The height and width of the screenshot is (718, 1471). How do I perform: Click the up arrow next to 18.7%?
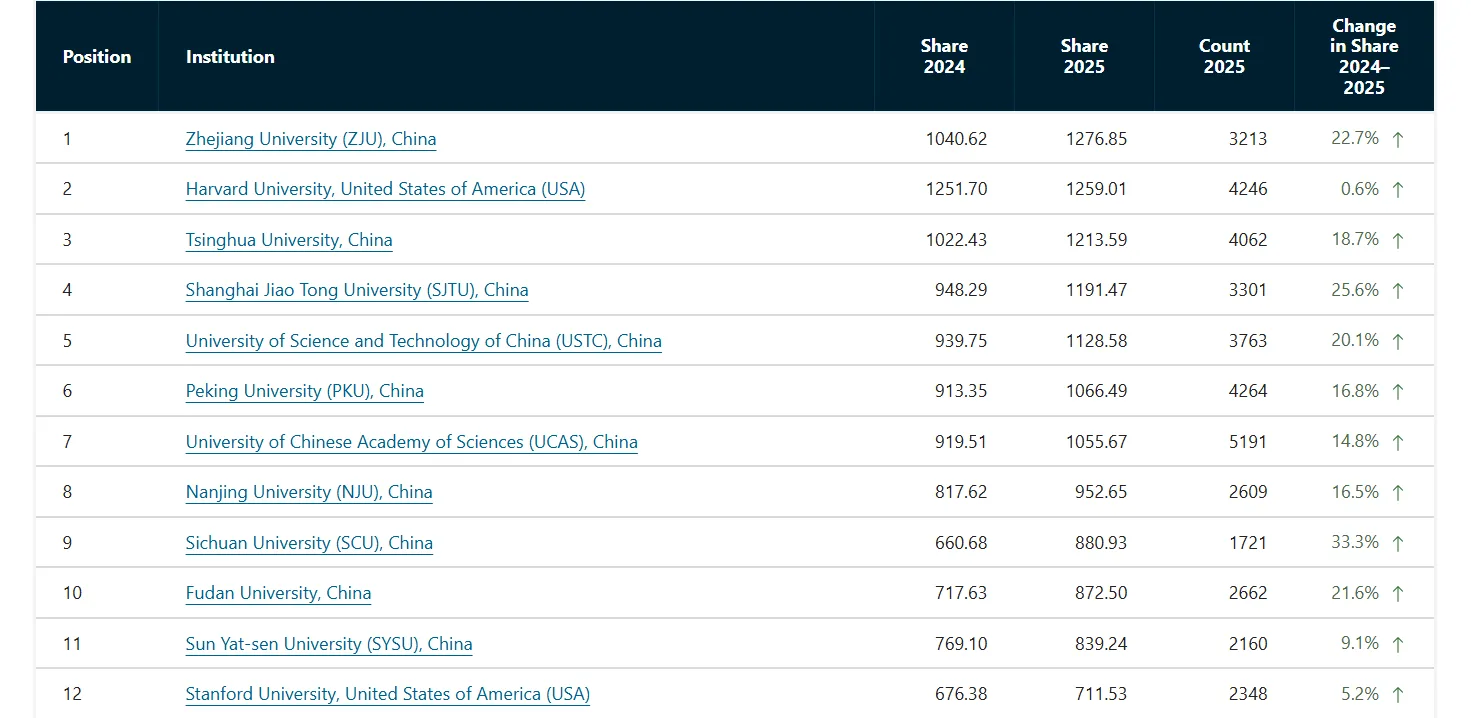1398,240
